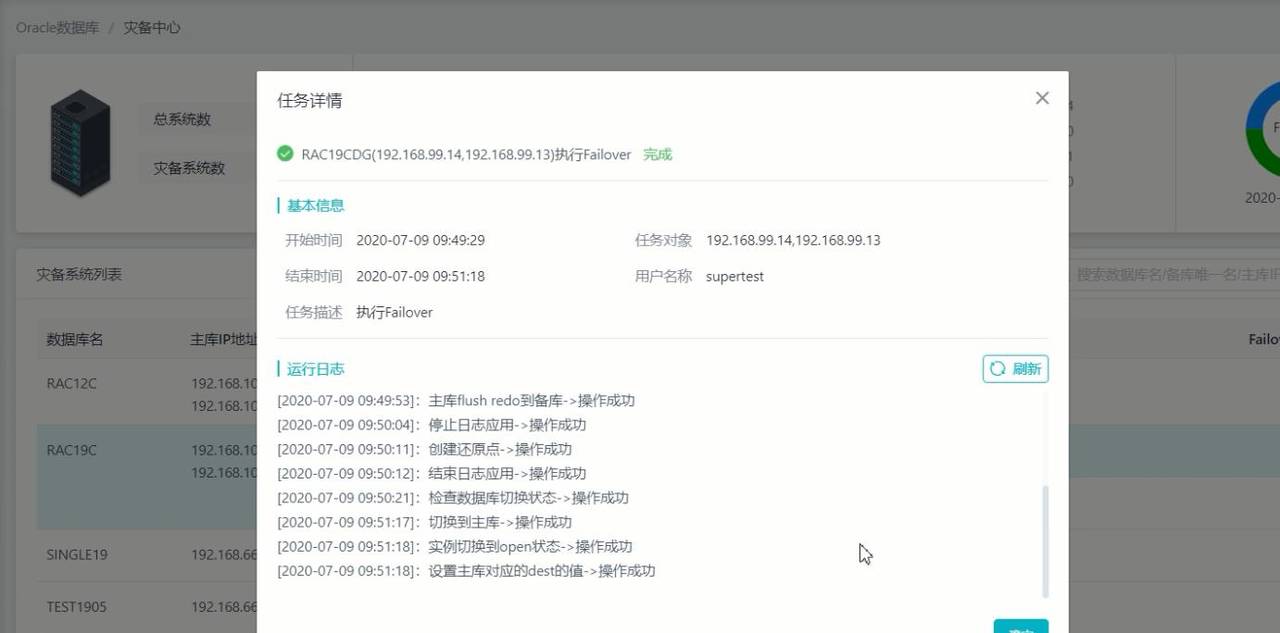
Task: Click the 确定 button at dialog bottom
Action: tap(1021, 625)
